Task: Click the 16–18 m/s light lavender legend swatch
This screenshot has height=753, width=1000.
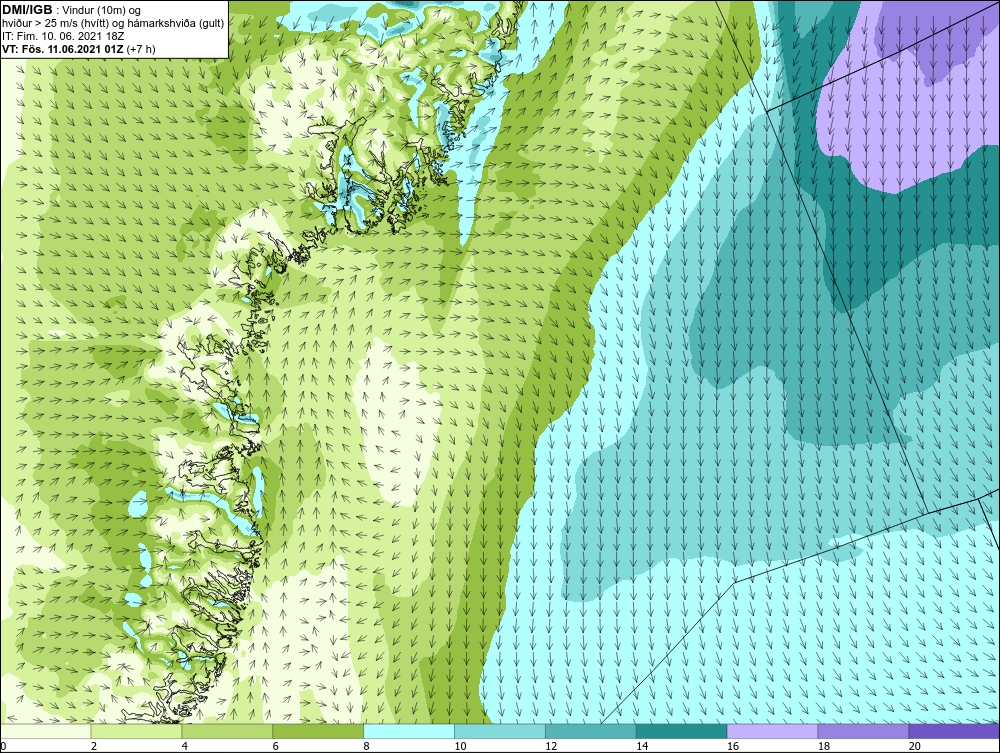Action: pos(772,731)
